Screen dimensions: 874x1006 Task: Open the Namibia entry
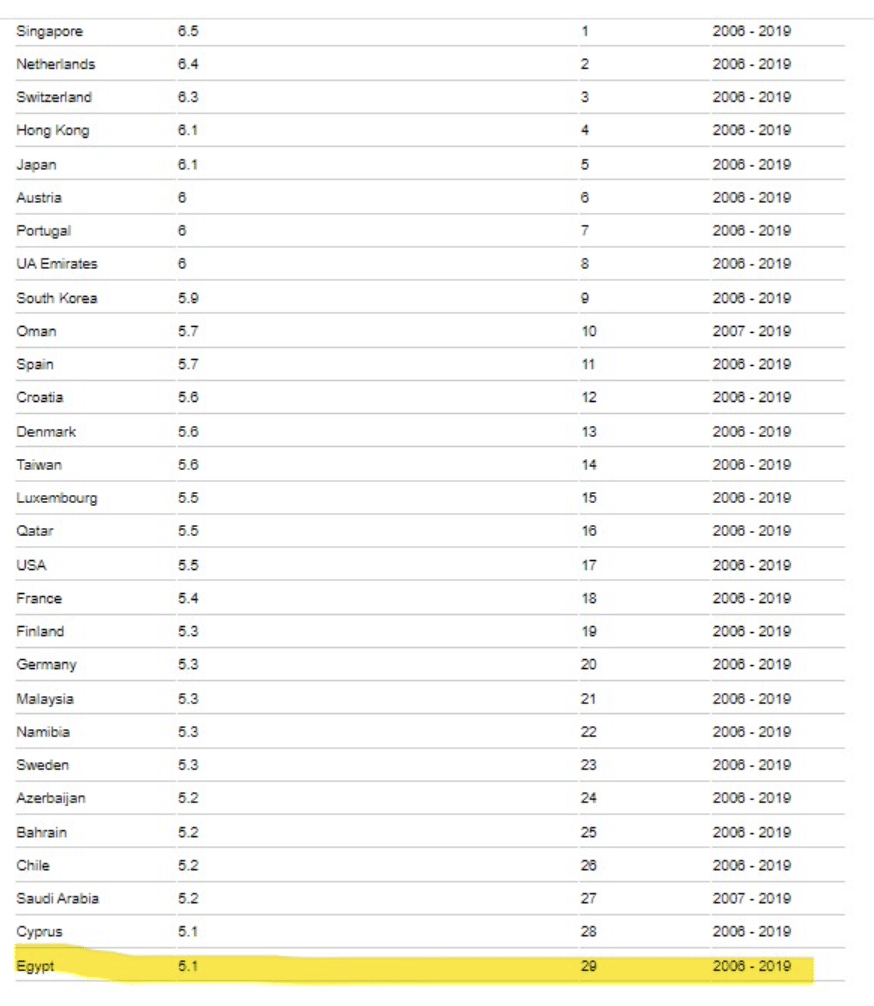tap(43, 732)
